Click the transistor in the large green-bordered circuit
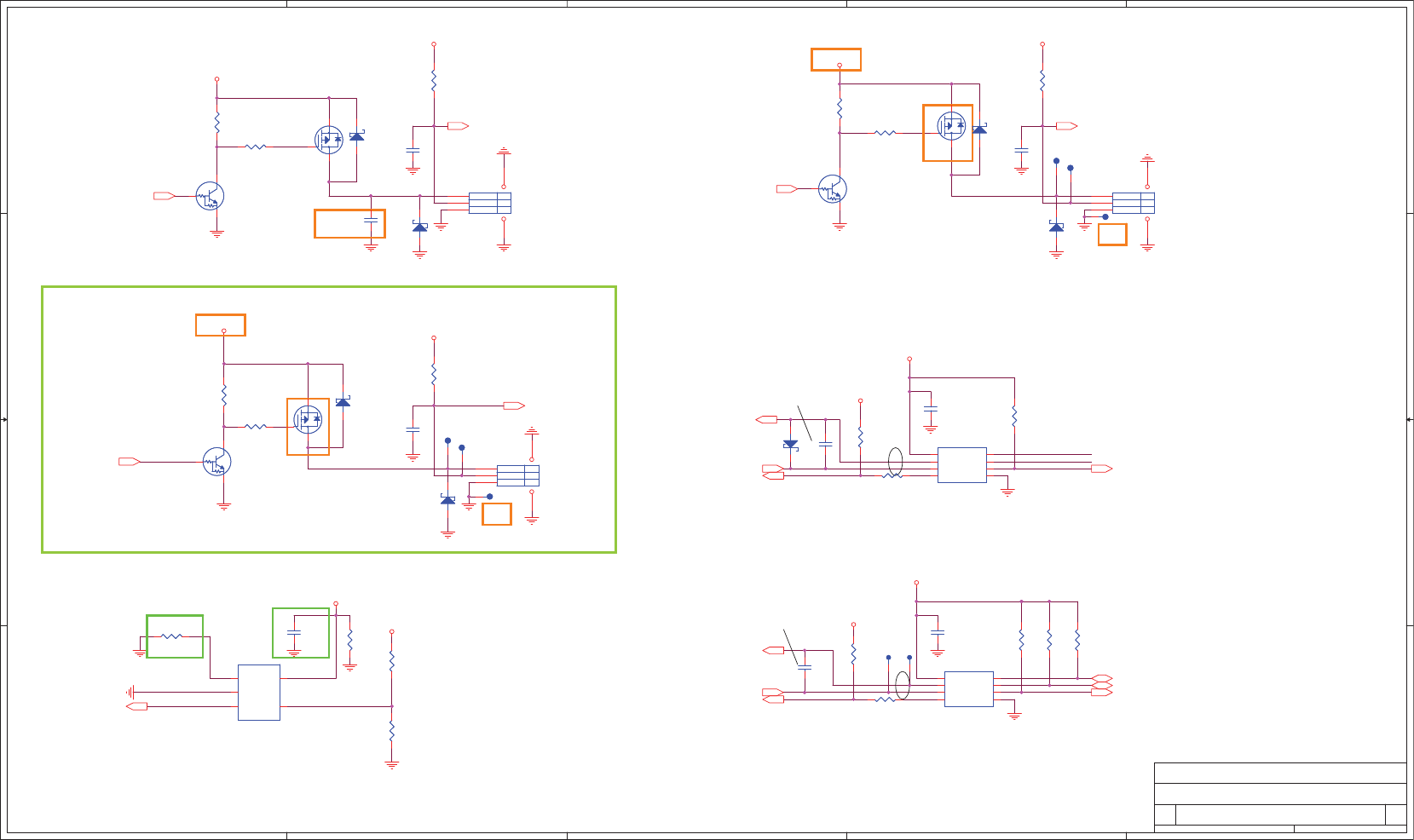Viewport: 1414px width, 840px height. click(x=216, y=462)
